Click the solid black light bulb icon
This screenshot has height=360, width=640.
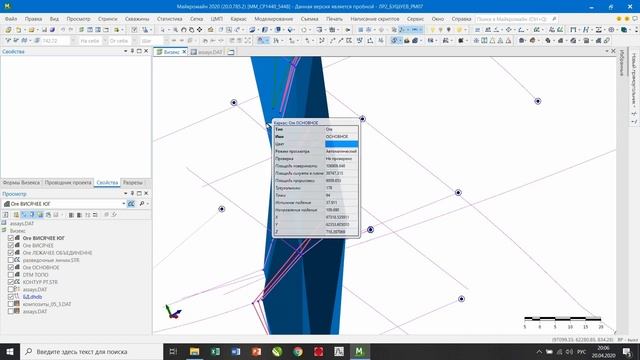pyautogui.click(x=449, y=30)
